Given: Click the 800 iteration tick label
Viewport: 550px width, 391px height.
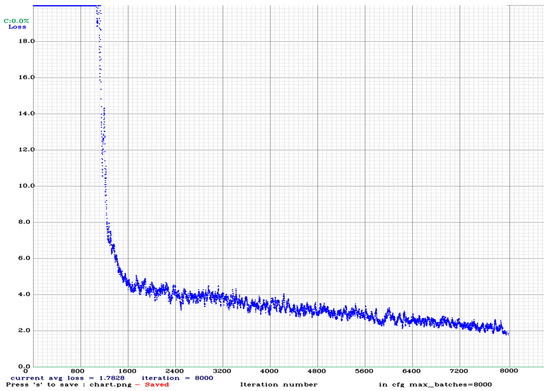Looking at the screenshot, I should click(x=78, y=371).
